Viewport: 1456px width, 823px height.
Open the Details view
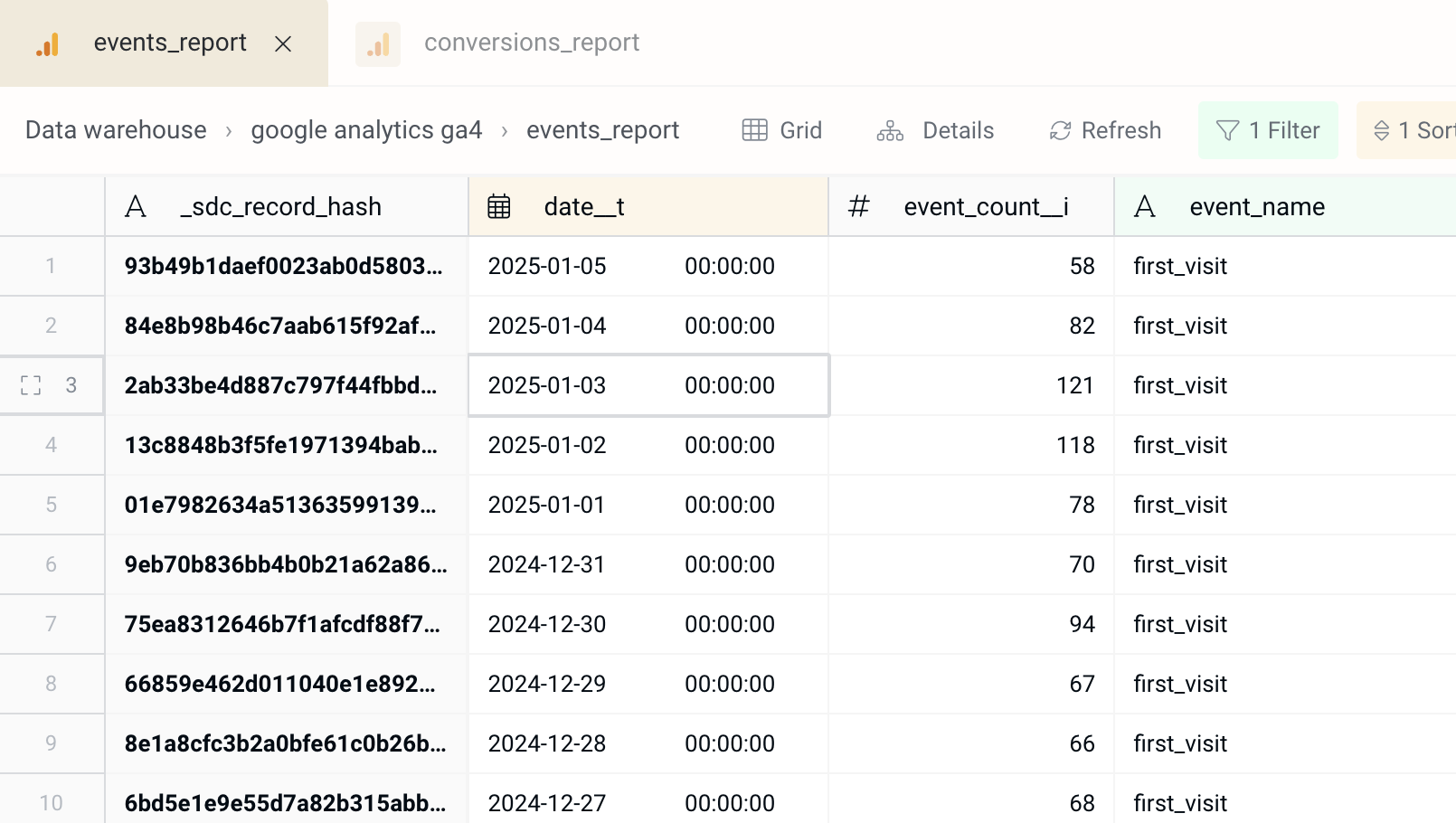point(935,130)
